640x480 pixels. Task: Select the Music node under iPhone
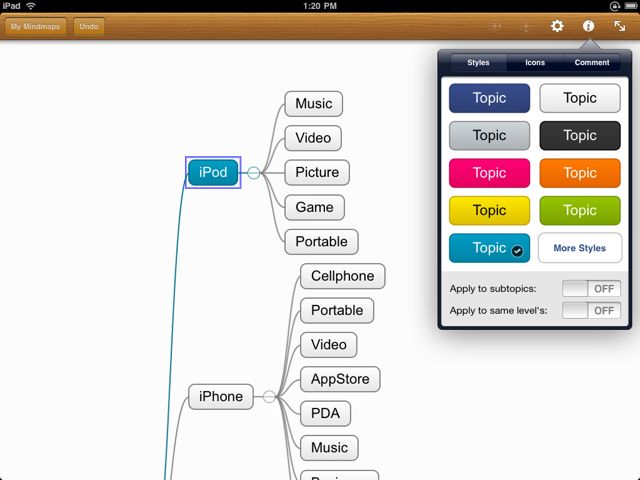pyautogui.click(x=329, y=448)
